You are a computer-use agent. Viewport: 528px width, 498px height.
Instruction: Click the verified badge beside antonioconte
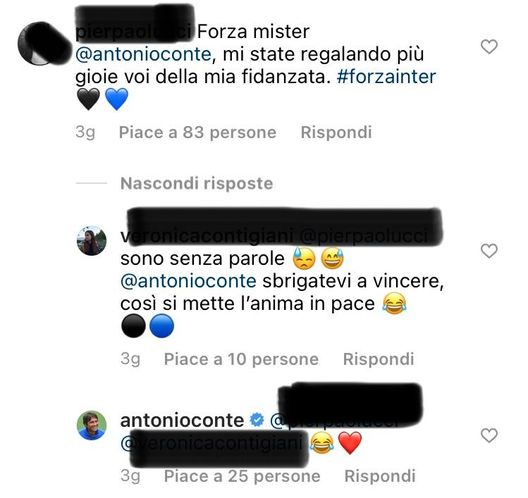257,420
